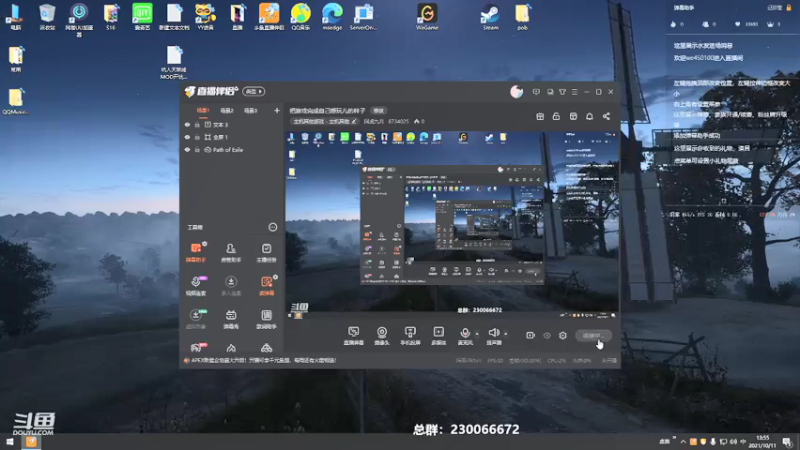Image resolution: width=800 pixels, height=450 pixels.
Task: Toggle preview eye icon in control bar
Action: [x=547, y=335]
